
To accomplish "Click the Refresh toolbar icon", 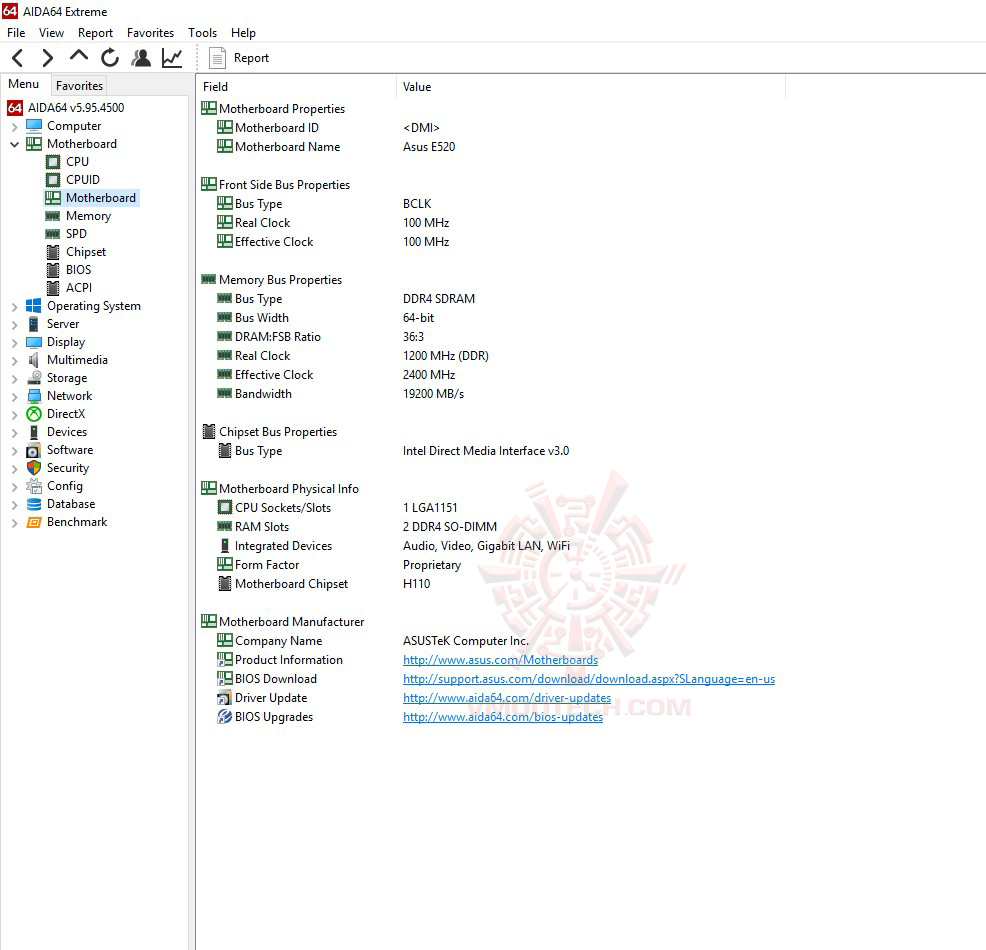I will [x=110, y=58].
